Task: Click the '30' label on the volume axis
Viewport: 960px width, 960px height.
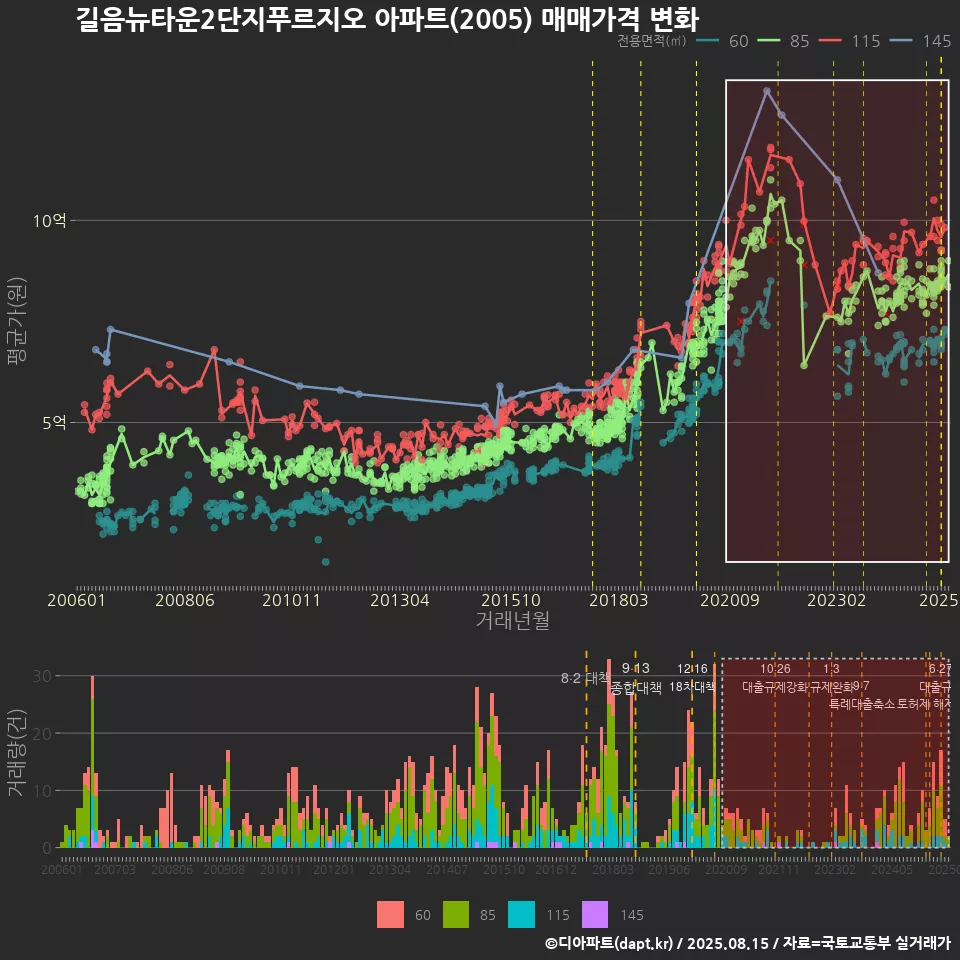Action: (x=42, y=676)
